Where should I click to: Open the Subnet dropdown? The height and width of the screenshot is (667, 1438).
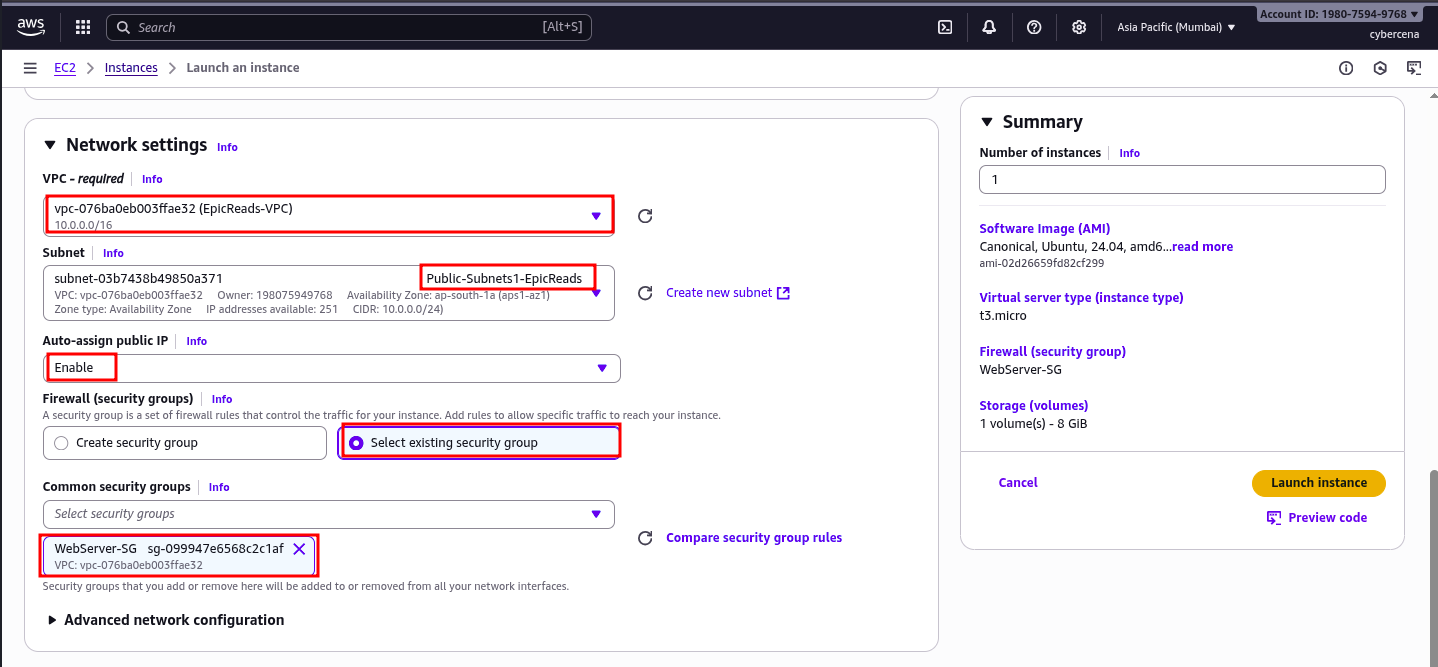coord(329,293)
